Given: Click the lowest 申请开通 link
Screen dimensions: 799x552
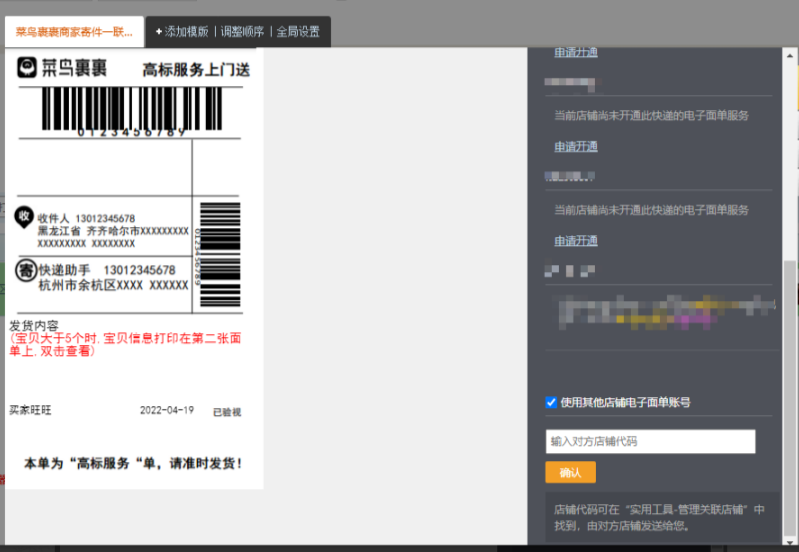Looking at the screenshot, I should pyautogui.click(x=576, y=241).
